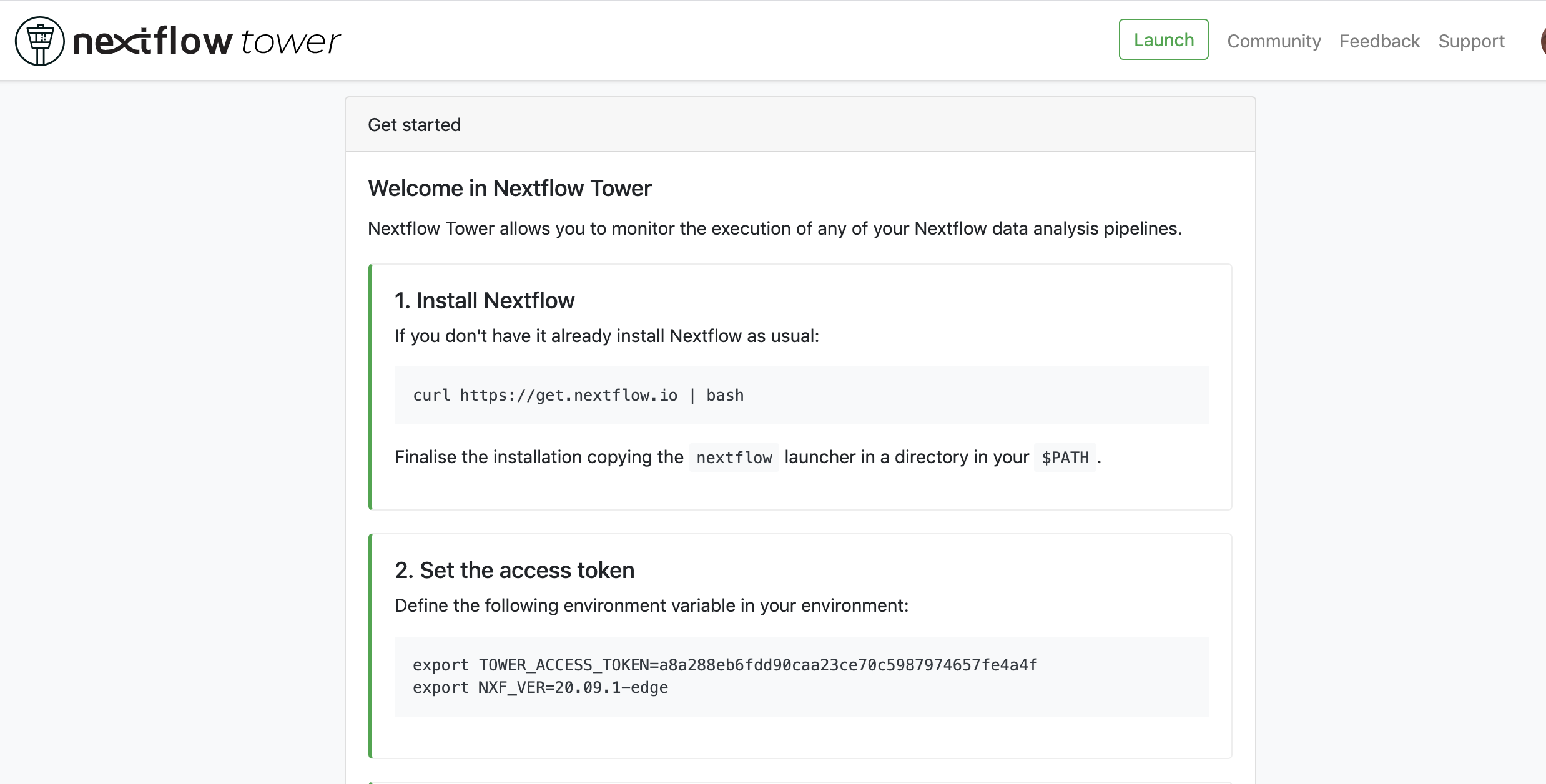Click the 'Get started' panel header

(x=800, y=125)
